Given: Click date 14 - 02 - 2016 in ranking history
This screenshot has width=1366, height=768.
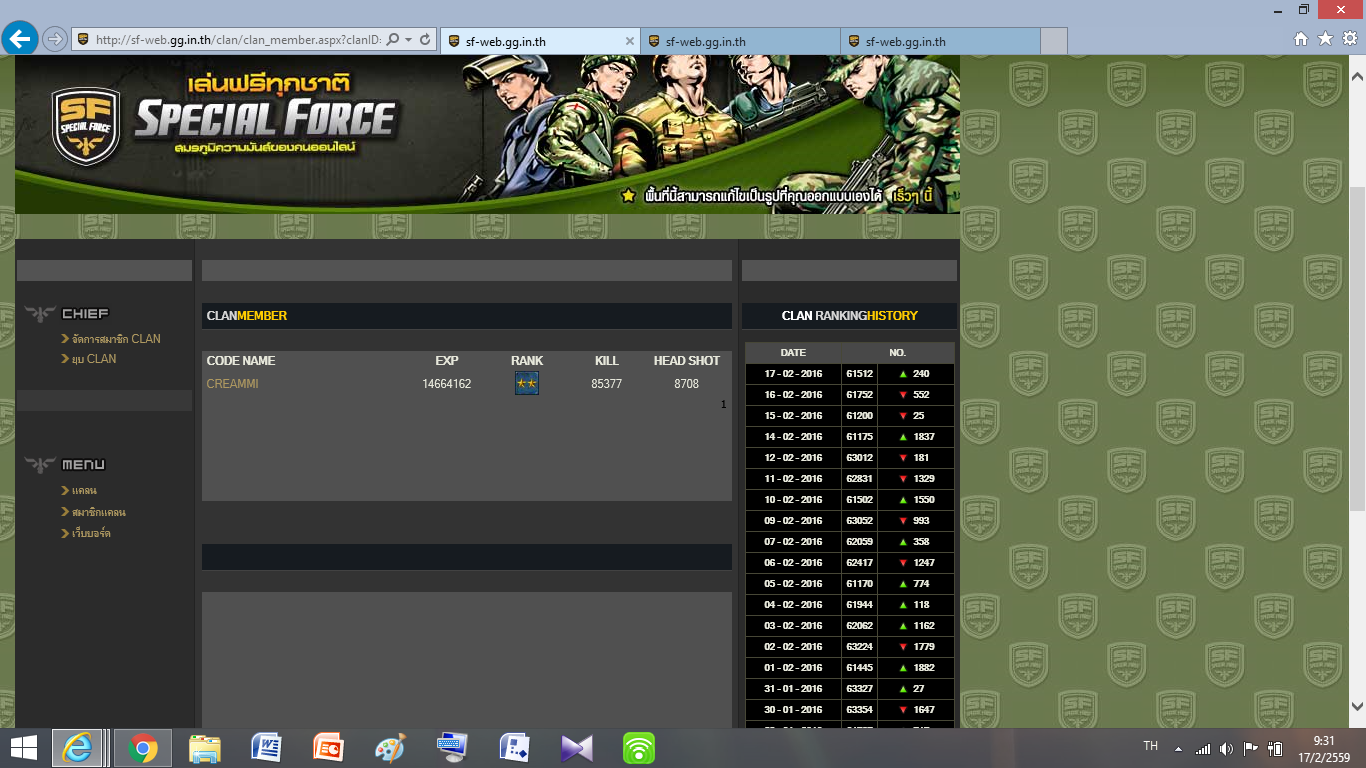Looking at the screenshot, I should pos(793,437).
